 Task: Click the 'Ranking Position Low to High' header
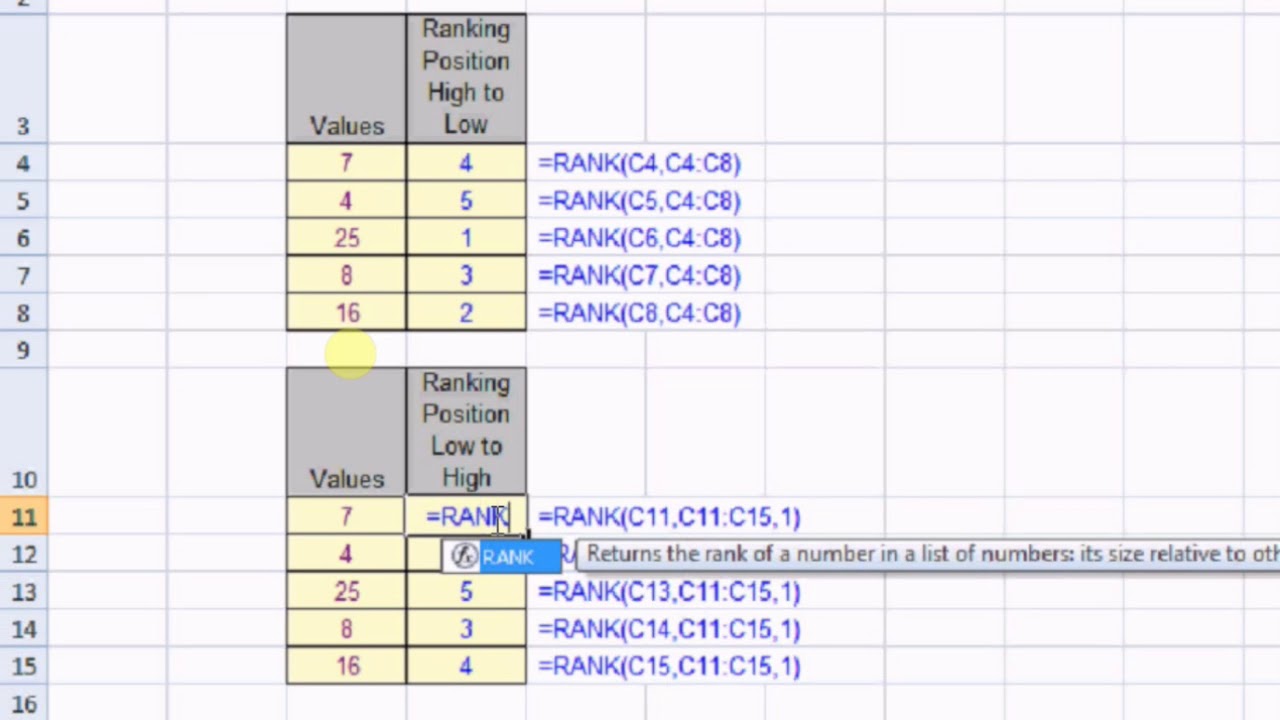point(466,432)
